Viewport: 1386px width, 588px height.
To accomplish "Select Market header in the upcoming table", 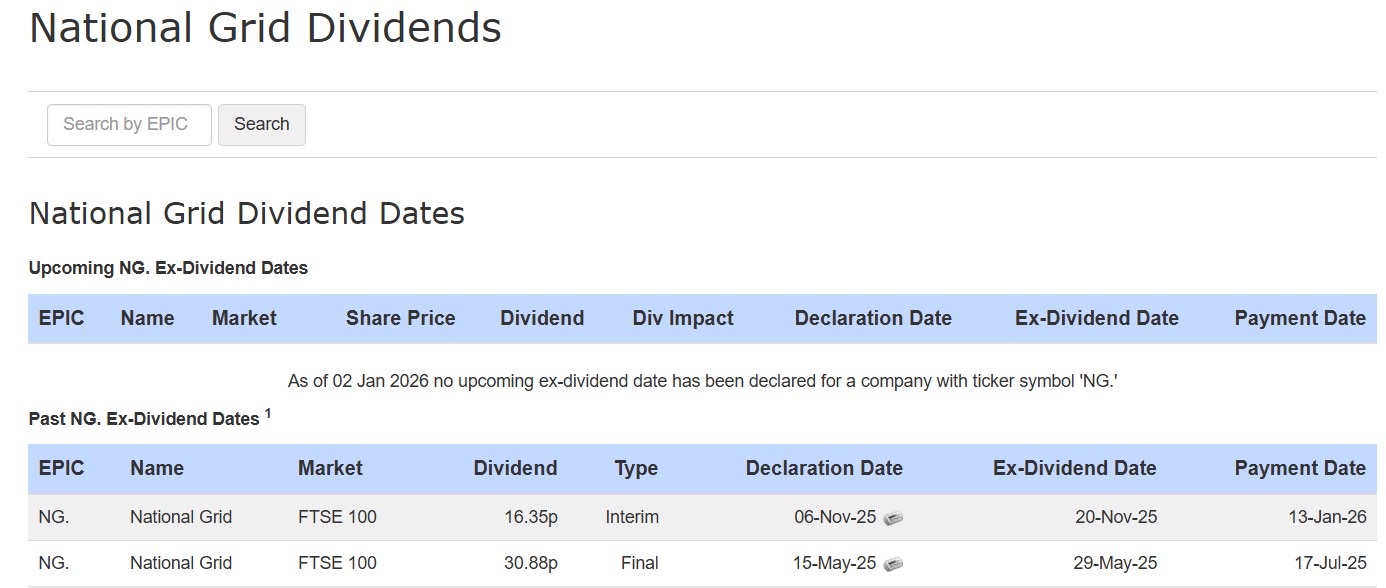I will [x=244, y=319].
